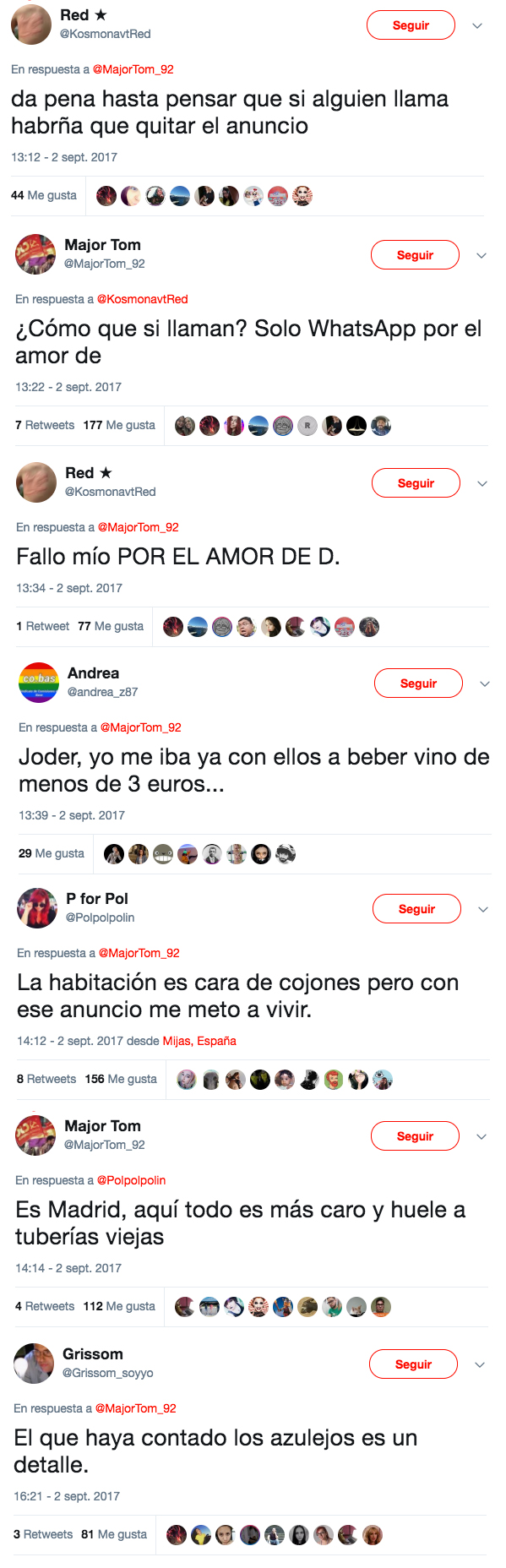Follow P for Pol via Seguir
The width and height of the screenshot is (506, 1568).
416,909
